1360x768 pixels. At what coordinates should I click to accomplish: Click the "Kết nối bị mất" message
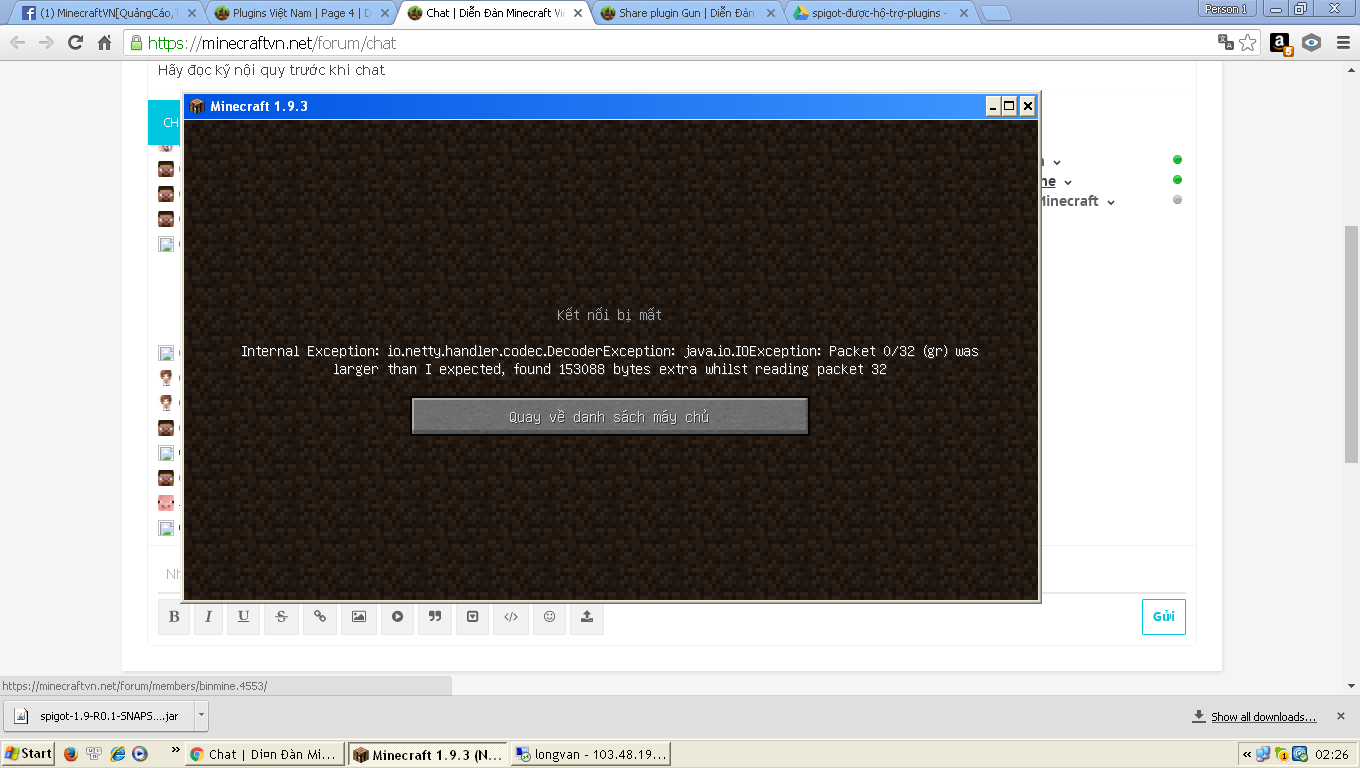coord(609,315)
